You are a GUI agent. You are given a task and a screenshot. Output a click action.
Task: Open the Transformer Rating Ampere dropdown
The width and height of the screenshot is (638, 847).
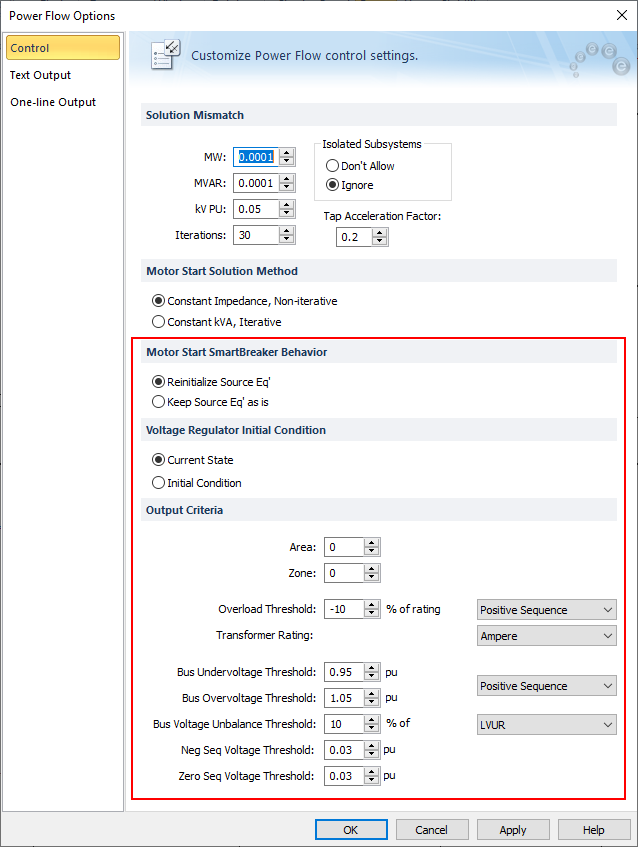tap(547, 636)
